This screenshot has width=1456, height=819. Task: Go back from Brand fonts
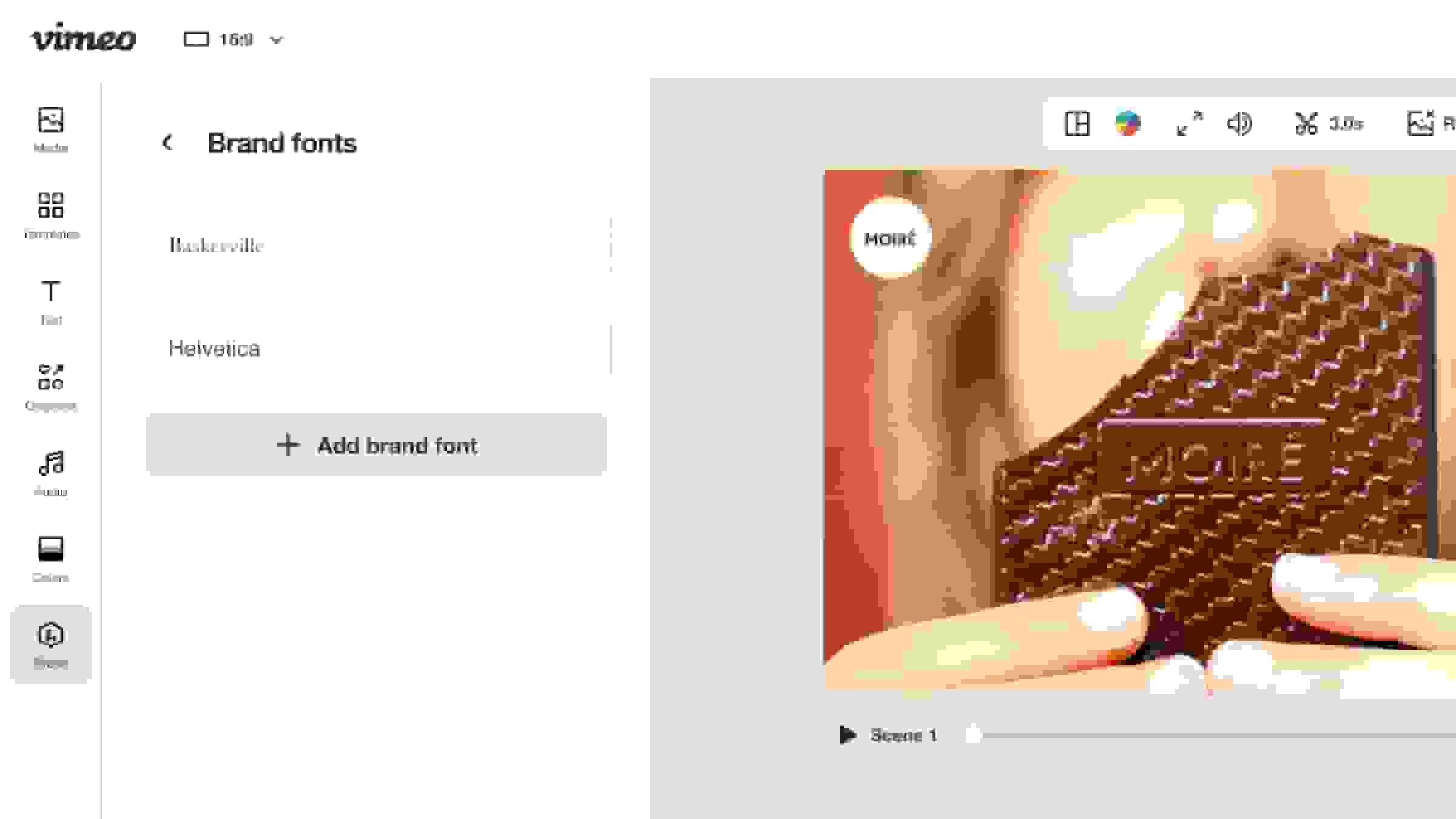click(x=167, y=143)
